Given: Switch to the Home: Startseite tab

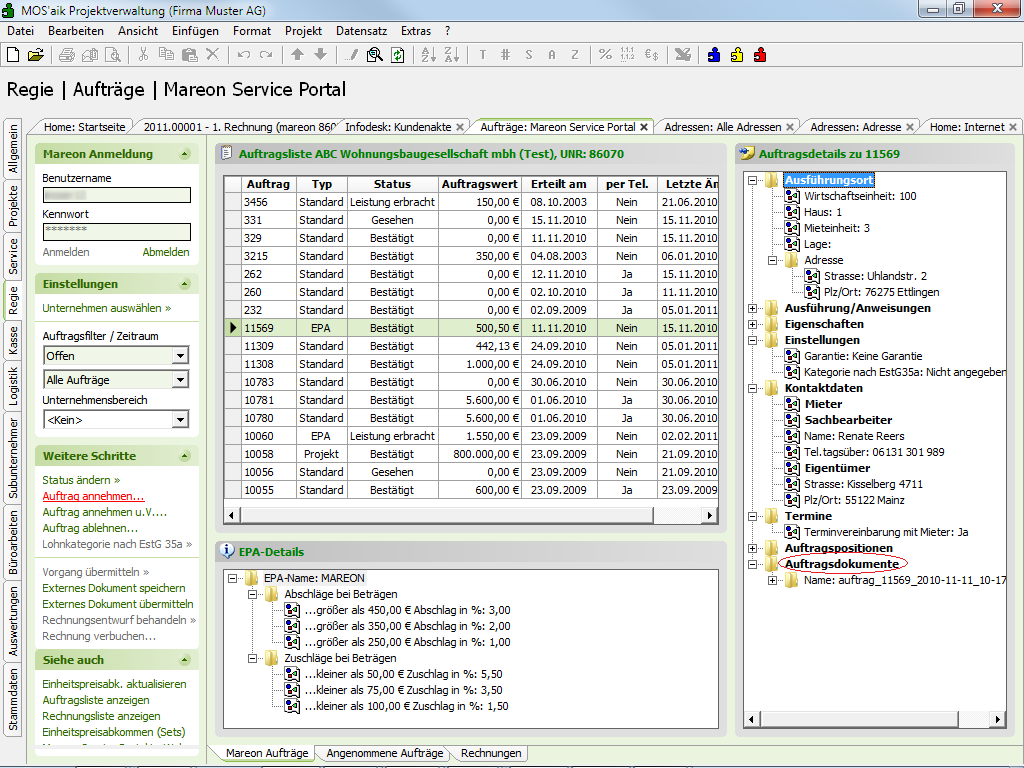Looking at the screenshot, I should point(84,127).
